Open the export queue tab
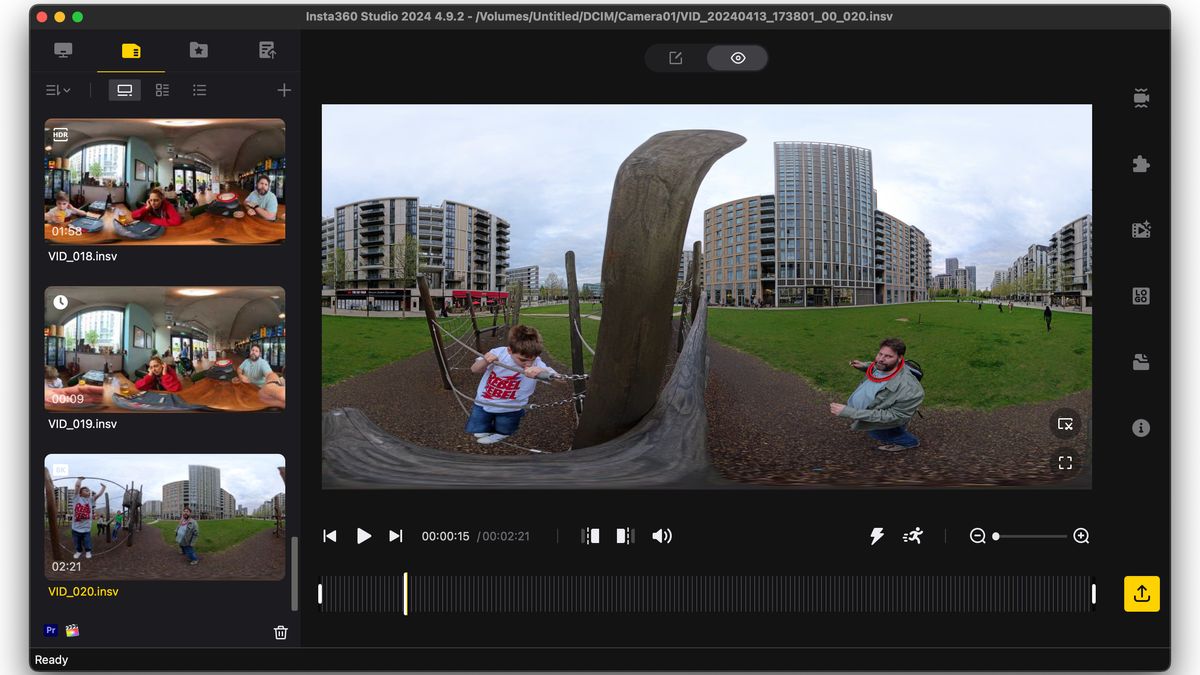 tap(267, 50)
